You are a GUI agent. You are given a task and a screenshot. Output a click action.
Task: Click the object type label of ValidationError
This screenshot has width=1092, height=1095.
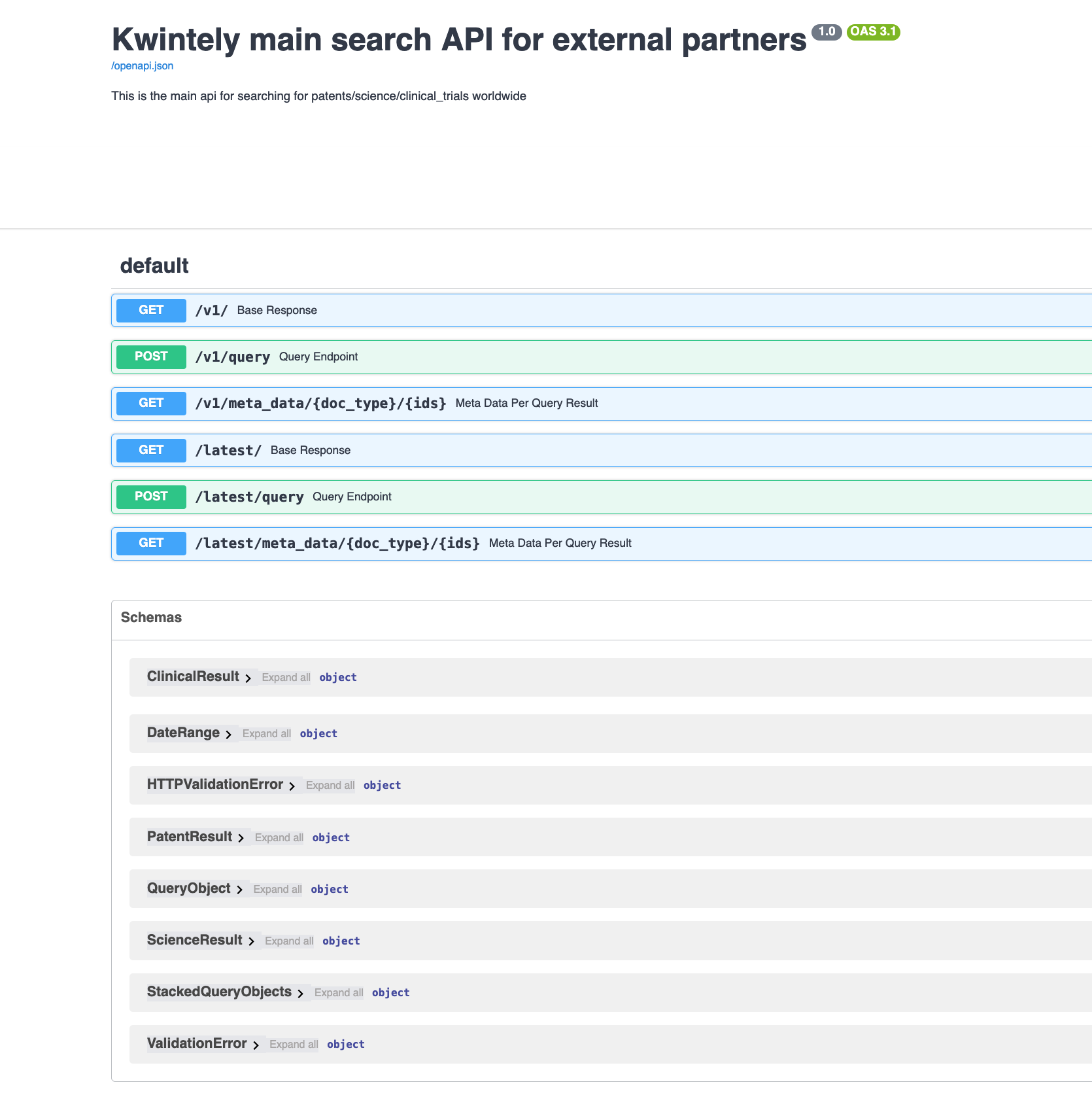pos(346,1045)
